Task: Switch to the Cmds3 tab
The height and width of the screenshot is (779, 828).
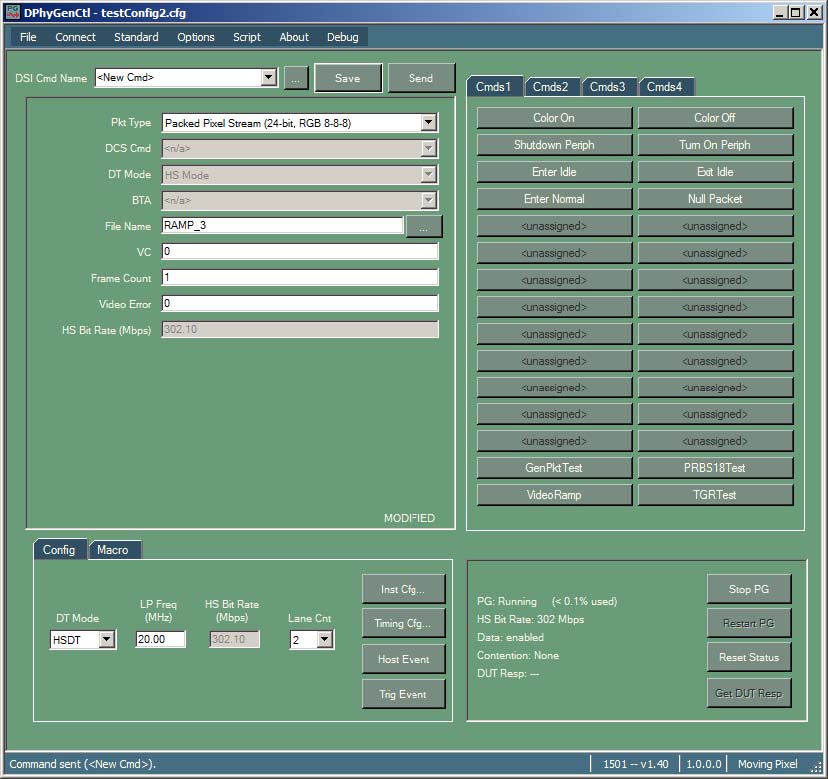Action: (x=608, y=87)
